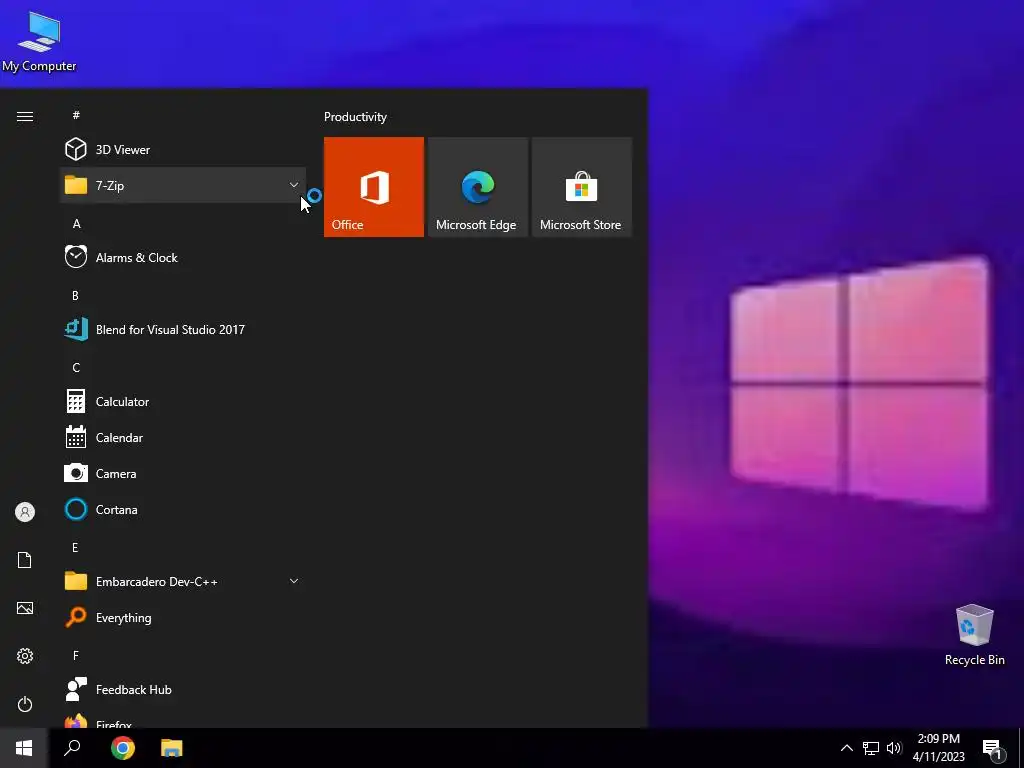The image size is (1024, 768).
Task: Open the Office tile
Action: point(374,187)
